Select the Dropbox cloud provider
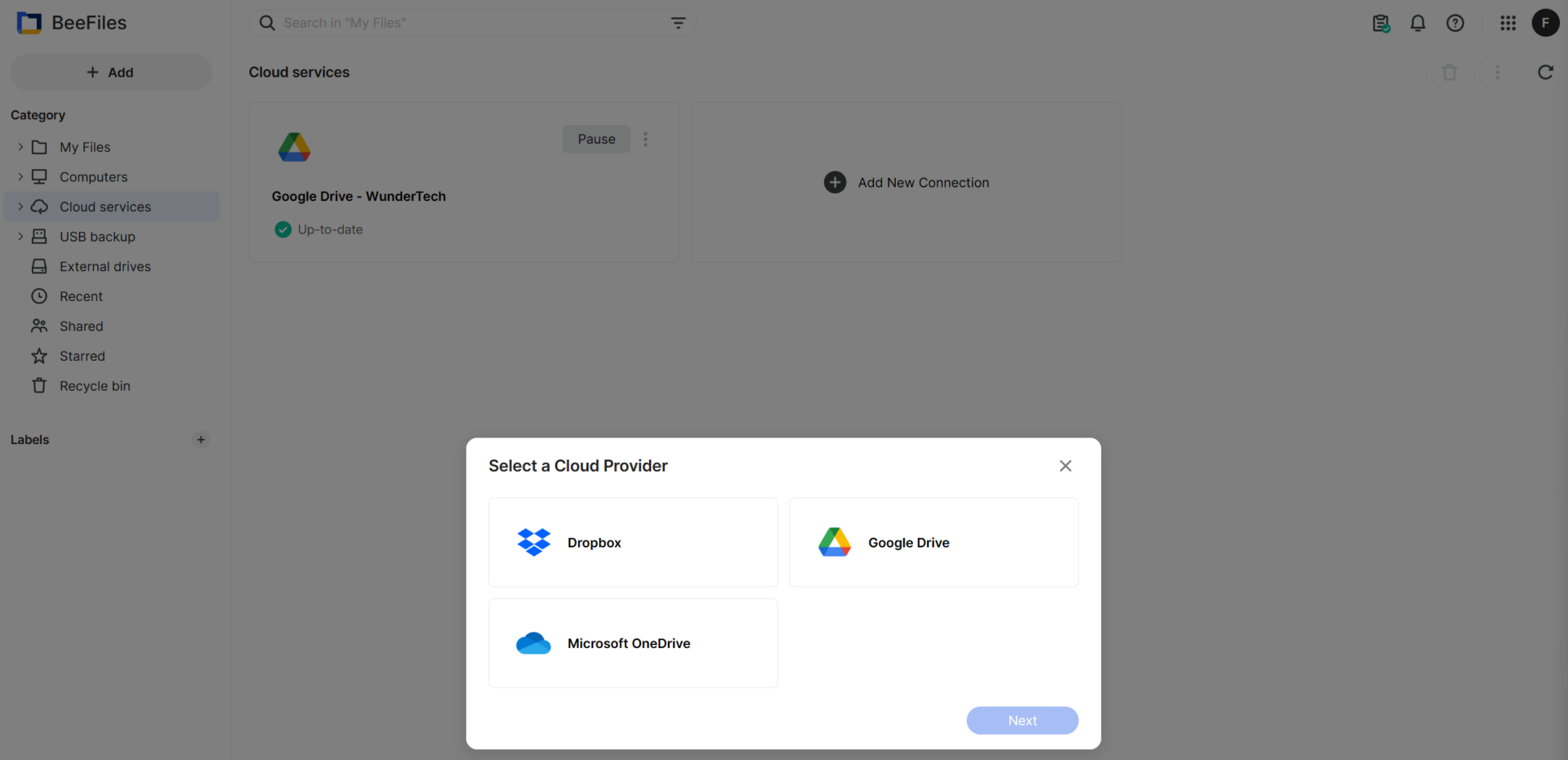Image resolution: width=1568 pixels, height=760 pixels. 633,542
